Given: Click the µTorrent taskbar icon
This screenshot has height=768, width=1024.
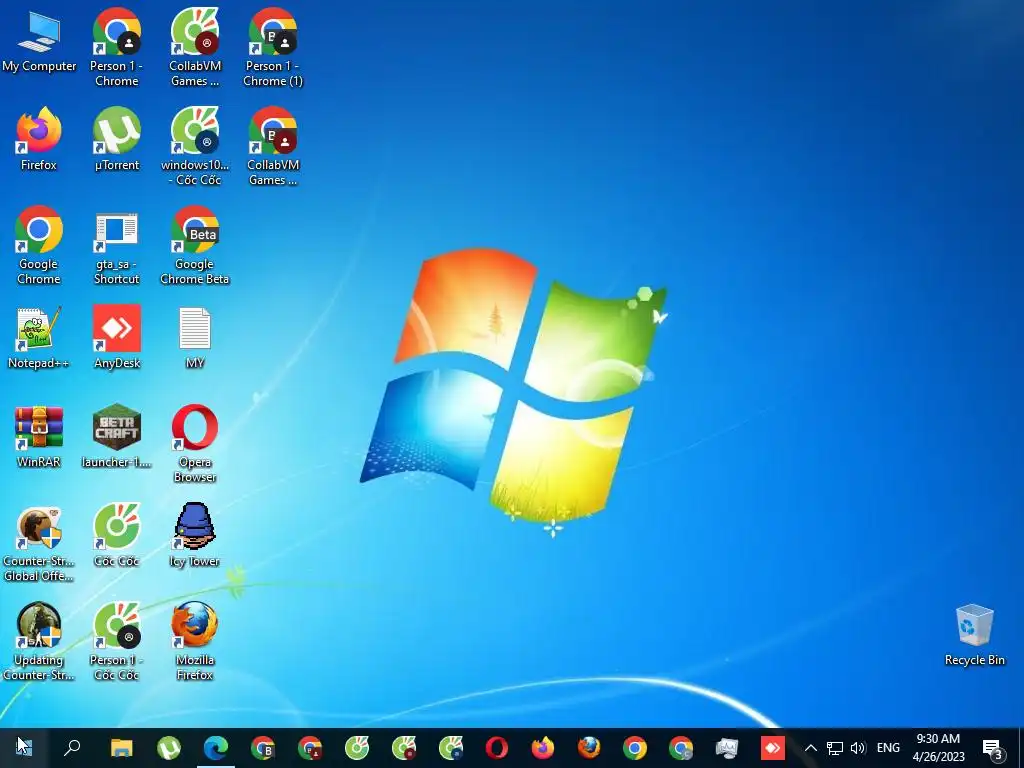Looking at the screenshot, I should [x=168, y=747].
